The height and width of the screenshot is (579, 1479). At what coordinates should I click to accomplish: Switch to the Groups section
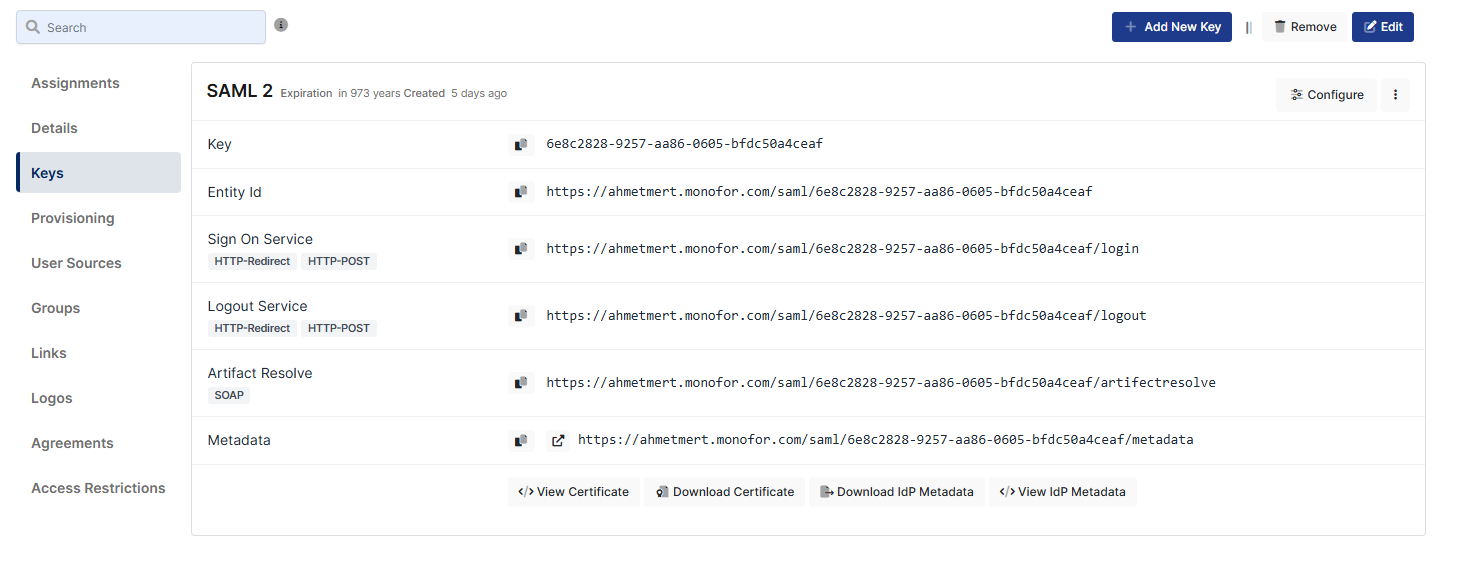pyautogui.click(x=98, y=308)
